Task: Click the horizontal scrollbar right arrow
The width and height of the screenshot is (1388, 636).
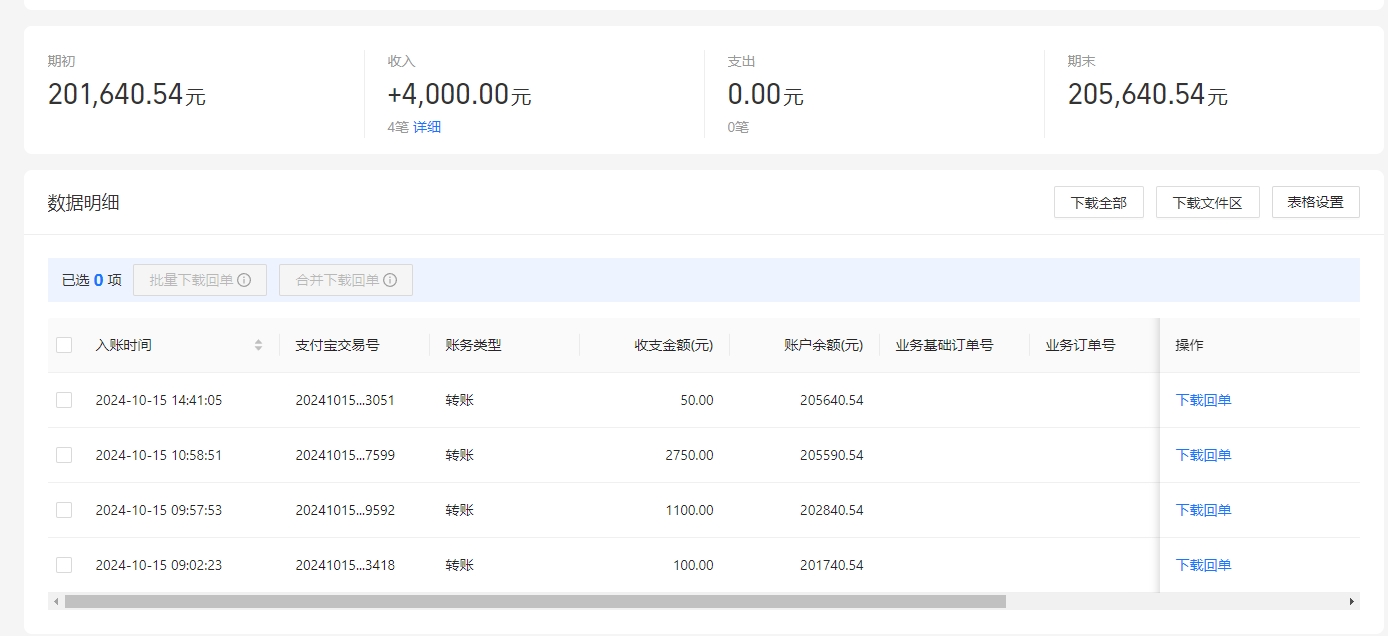Action: (x=1352, y=602)
